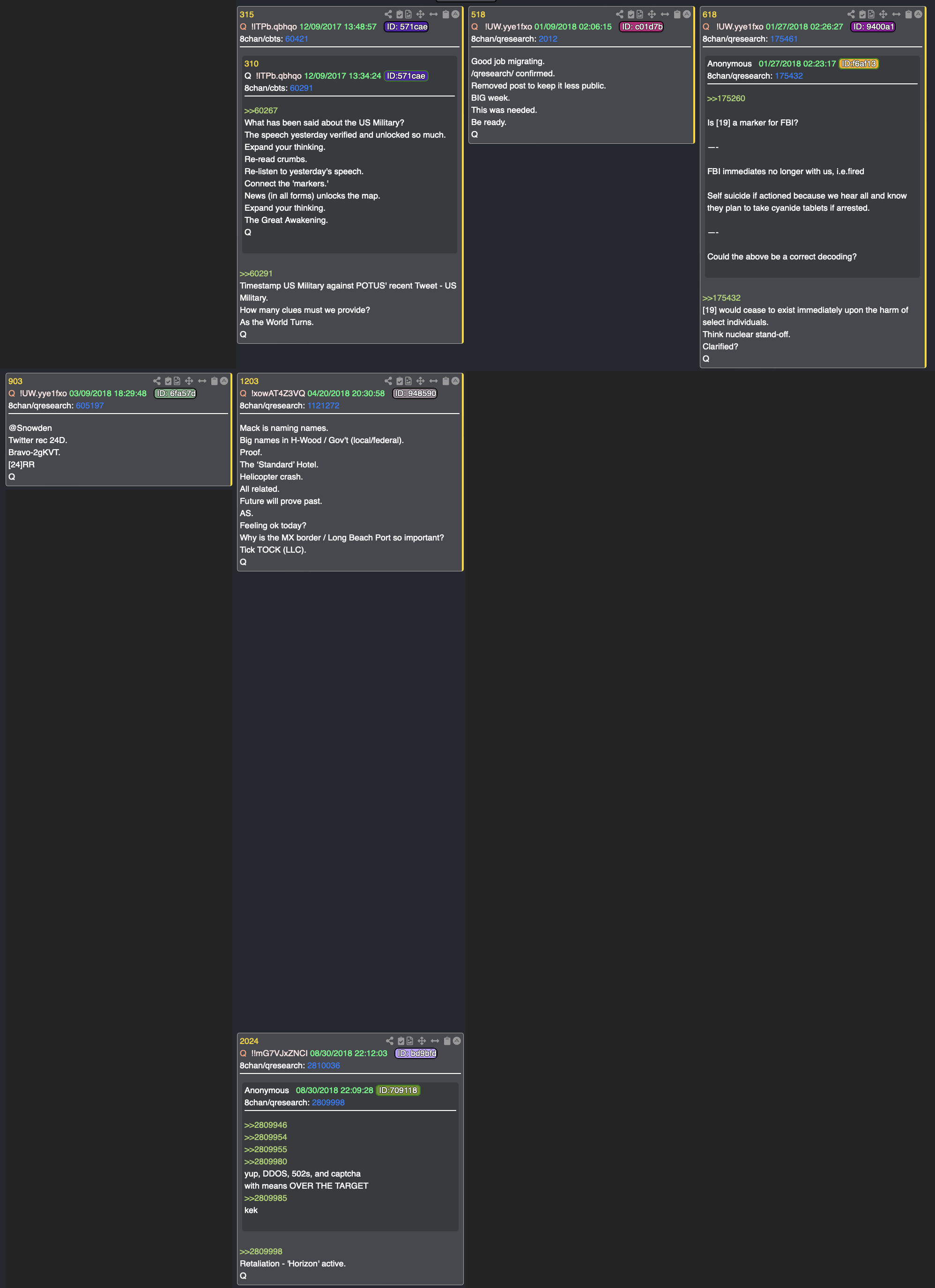
Task: Click the clipboard icon on post 1203
Action: click(x=446, y=381)
